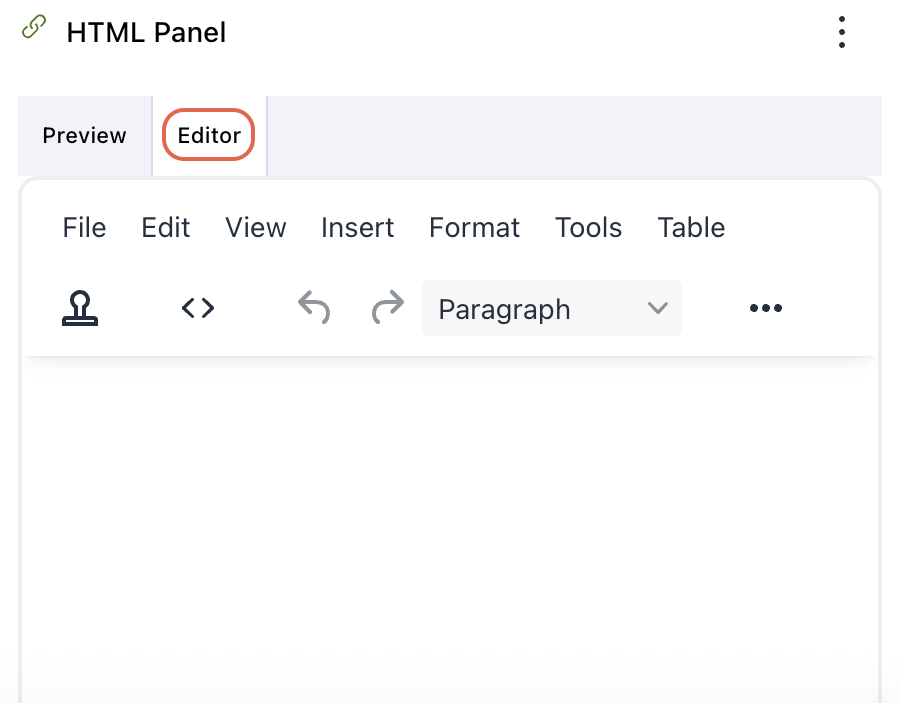Click the chevron on the Paragraph selector

tap(658, 308)
